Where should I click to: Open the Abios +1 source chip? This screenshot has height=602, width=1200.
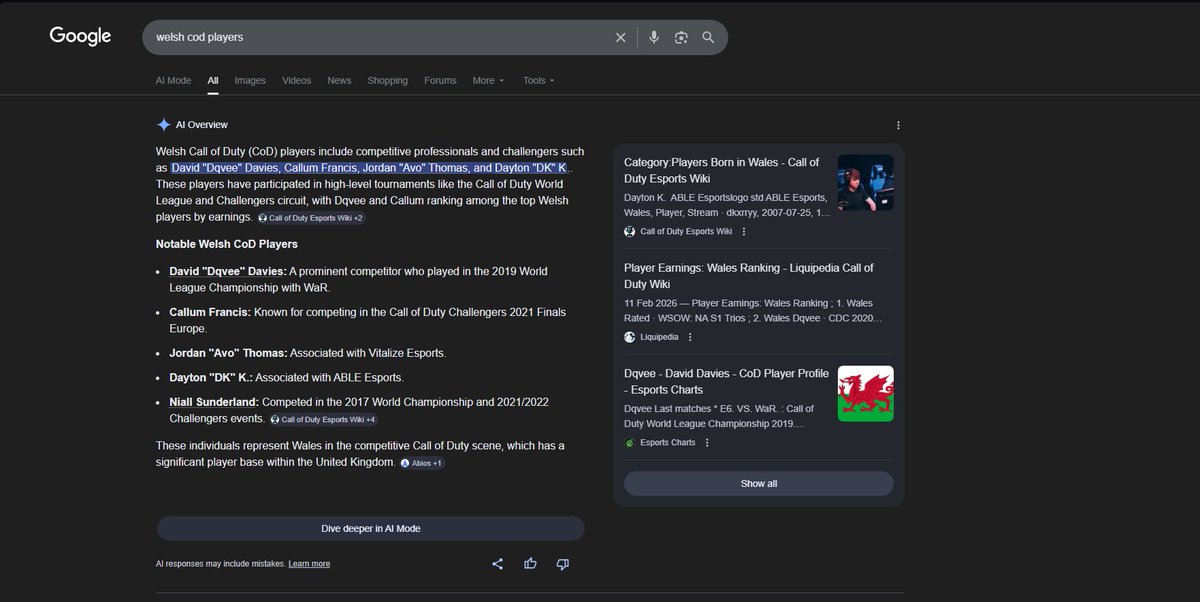click(x=422, y=463)
